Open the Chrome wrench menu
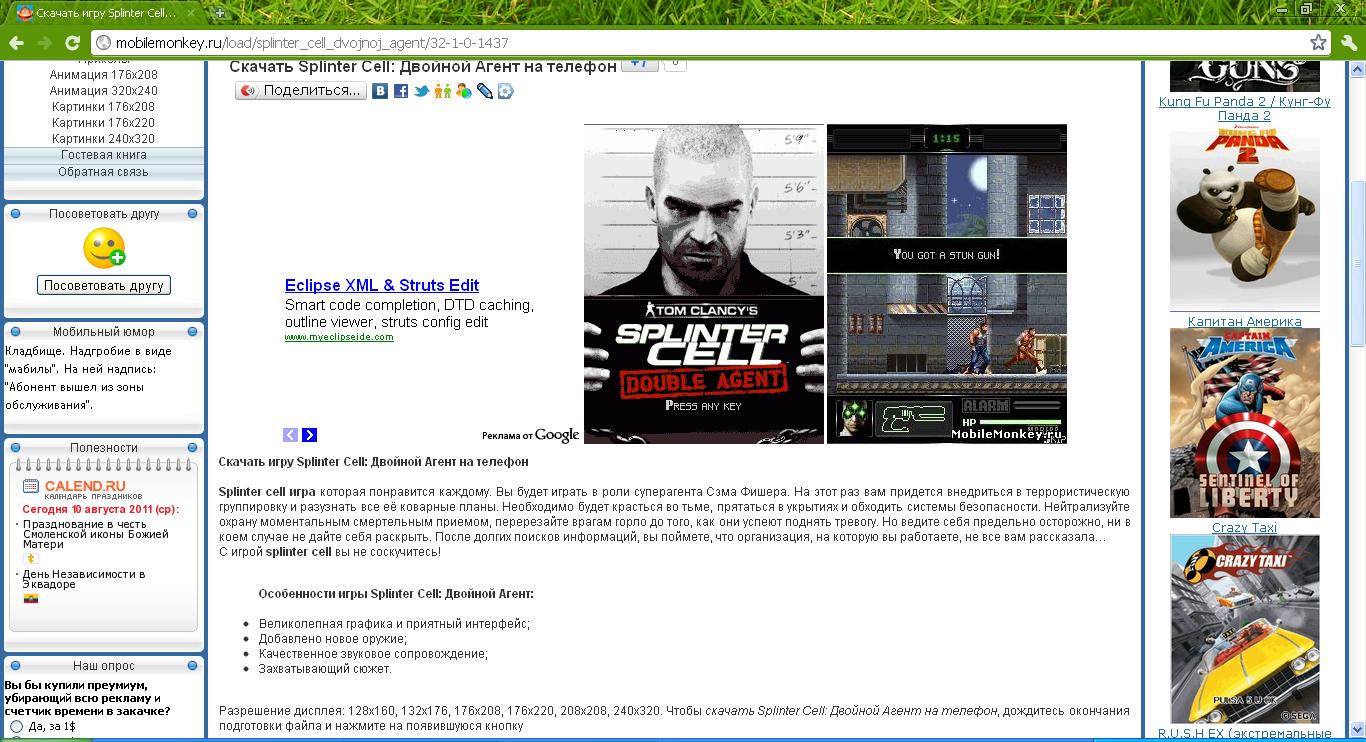The height and width of the screenshot is (742, 1366). pyautogui.click(x=1349, y=43)
